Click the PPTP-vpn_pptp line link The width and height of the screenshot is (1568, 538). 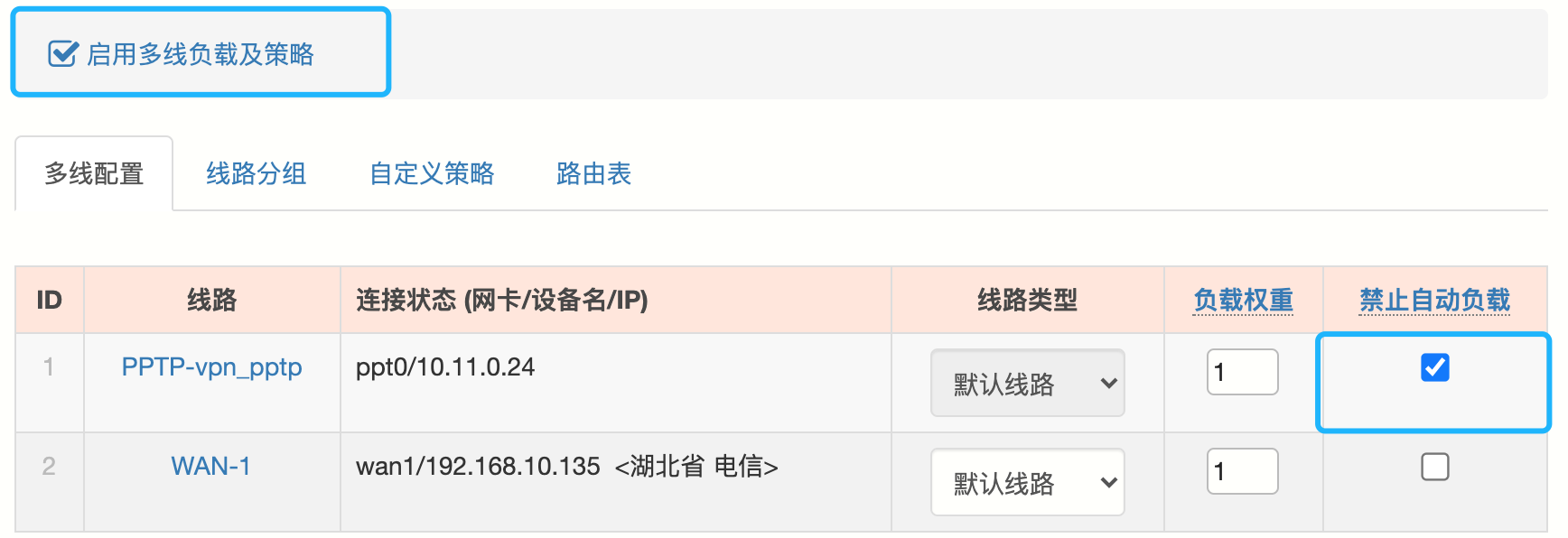tap(211, 367)
